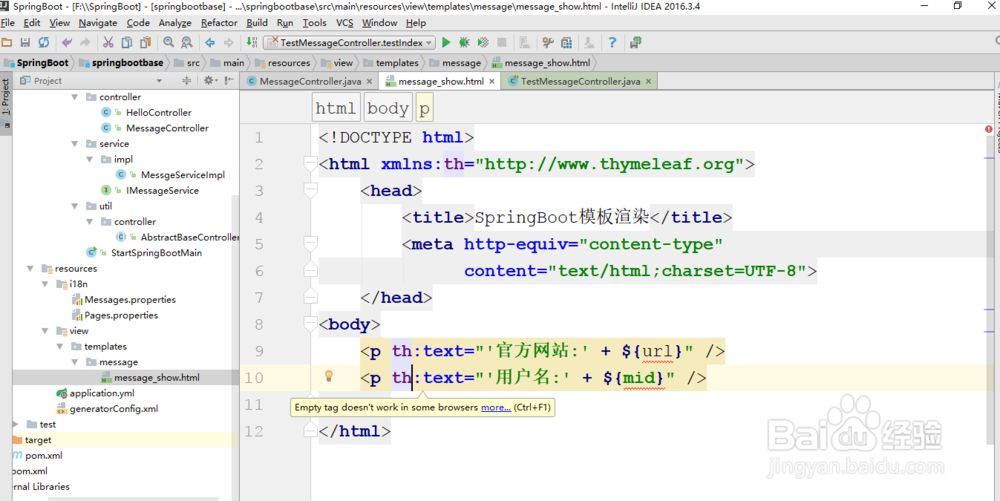The image size is (1000, 501).
Task: Open the run configuration dropdown TestMessageController.testIndex
Action: [x=349, y=43]
